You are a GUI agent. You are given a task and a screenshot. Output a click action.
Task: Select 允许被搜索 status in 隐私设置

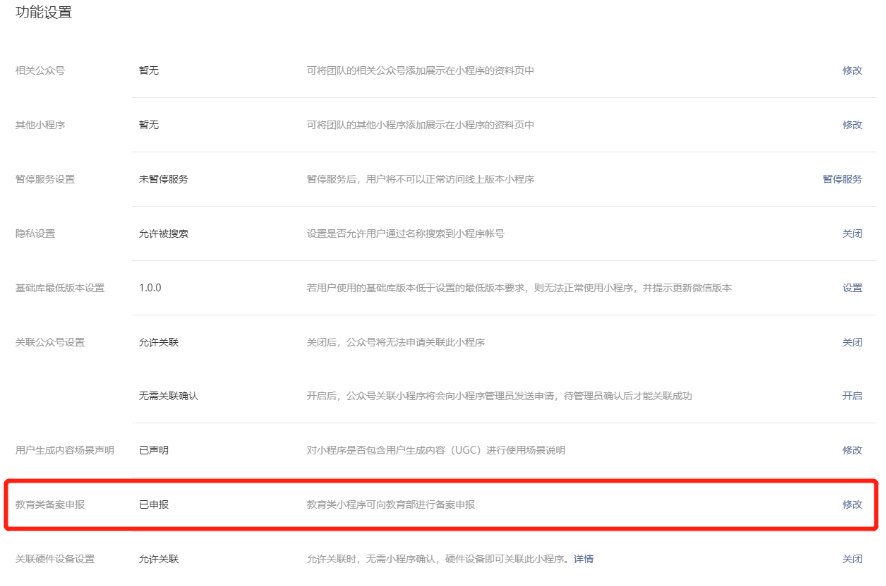(163, 232)
